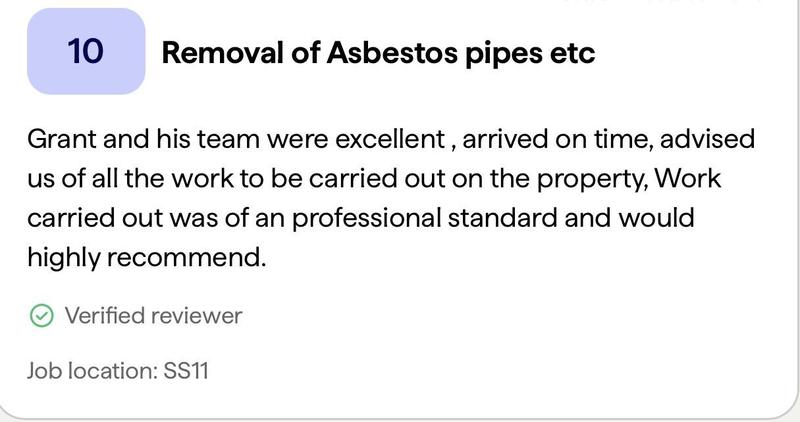Click the purple score badge showing 10
The image size is (800, 422).
click(x=86, y=52)
